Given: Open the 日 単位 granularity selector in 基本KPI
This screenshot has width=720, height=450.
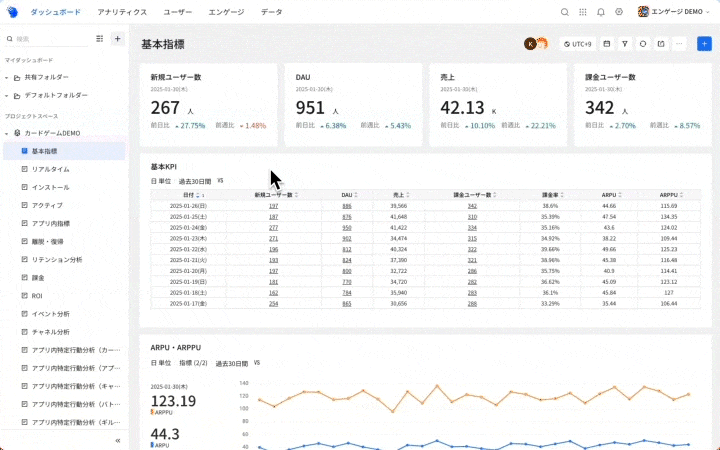Looking at the screenshot, I should (161, 181).
